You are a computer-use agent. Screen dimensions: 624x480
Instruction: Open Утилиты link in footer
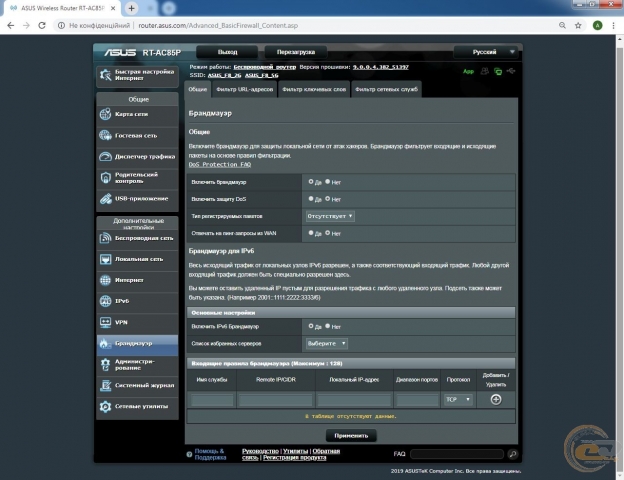[x=296, y=451]
